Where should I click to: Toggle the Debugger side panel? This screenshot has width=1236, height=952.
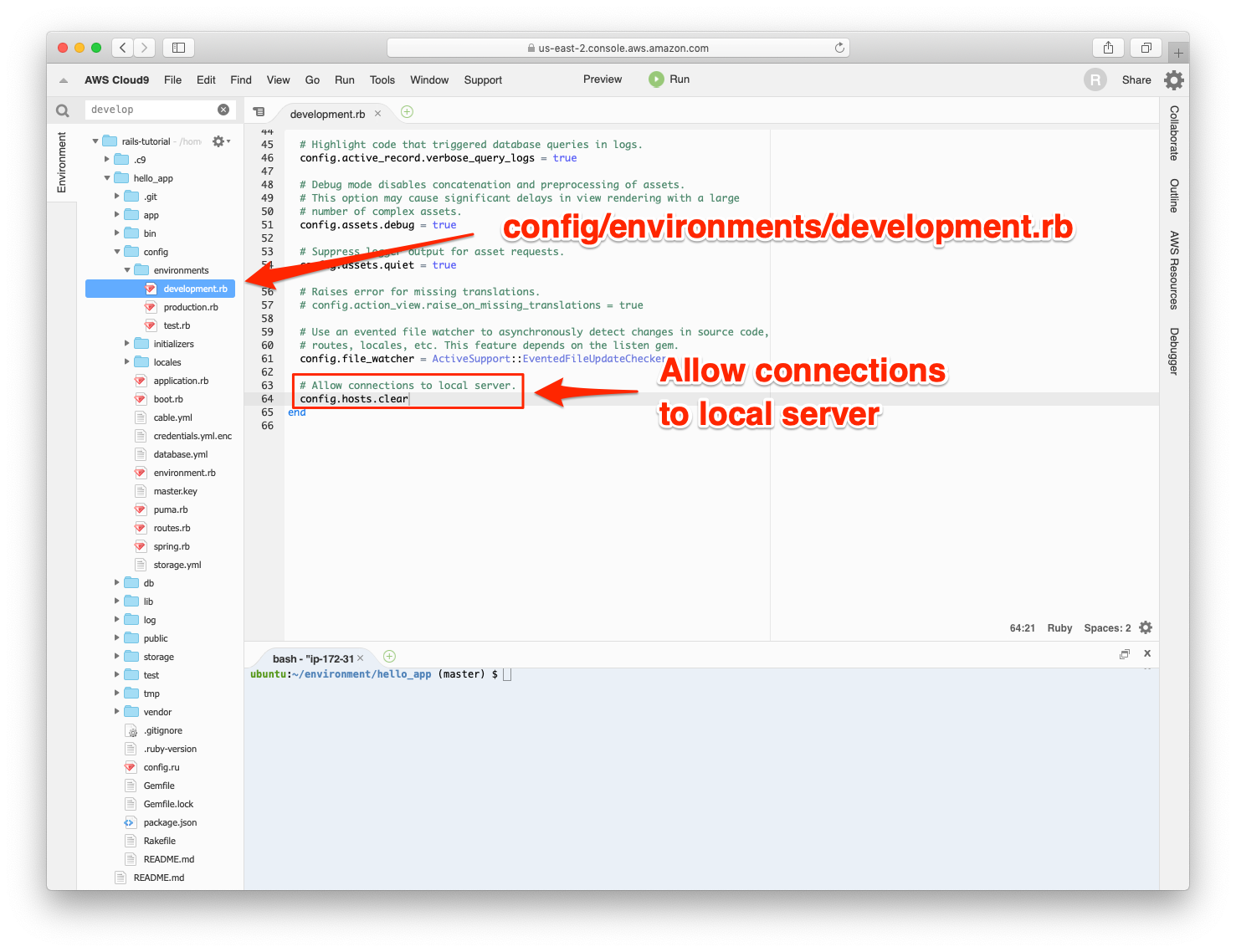point(1174,351)
